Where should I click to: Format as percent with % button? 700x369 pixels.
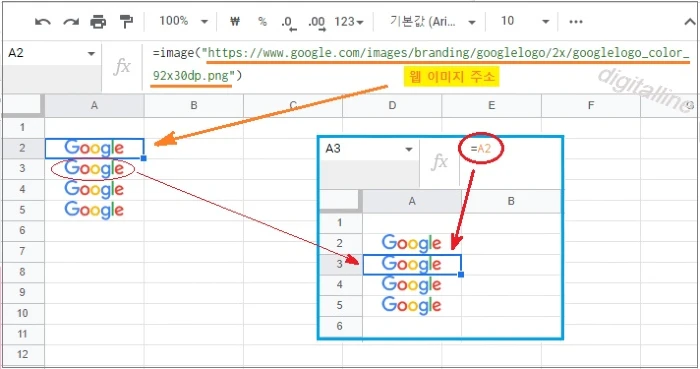(x=262, y=21)
